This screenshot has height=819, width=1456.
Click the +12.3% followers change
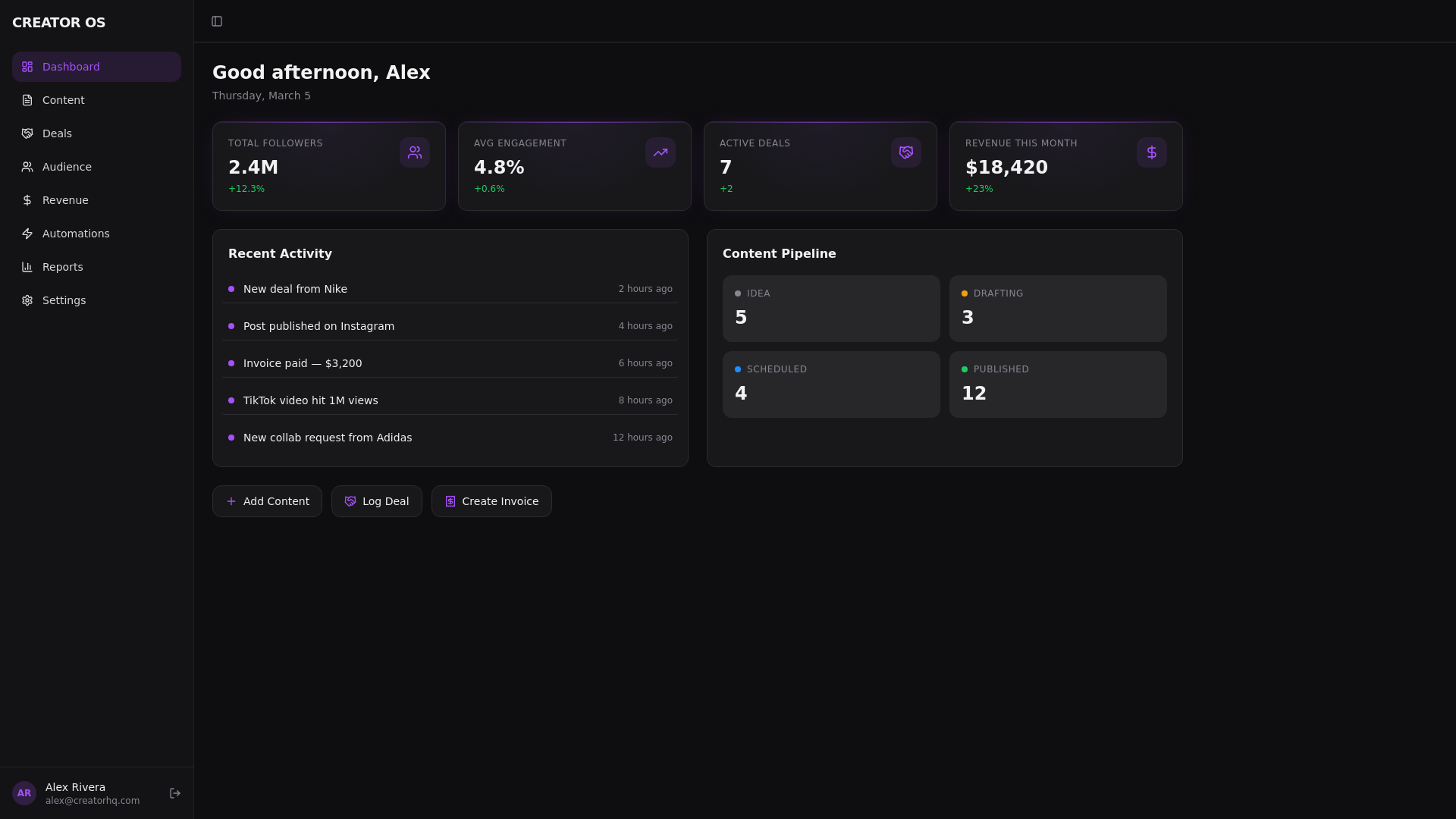pos(246,189)
